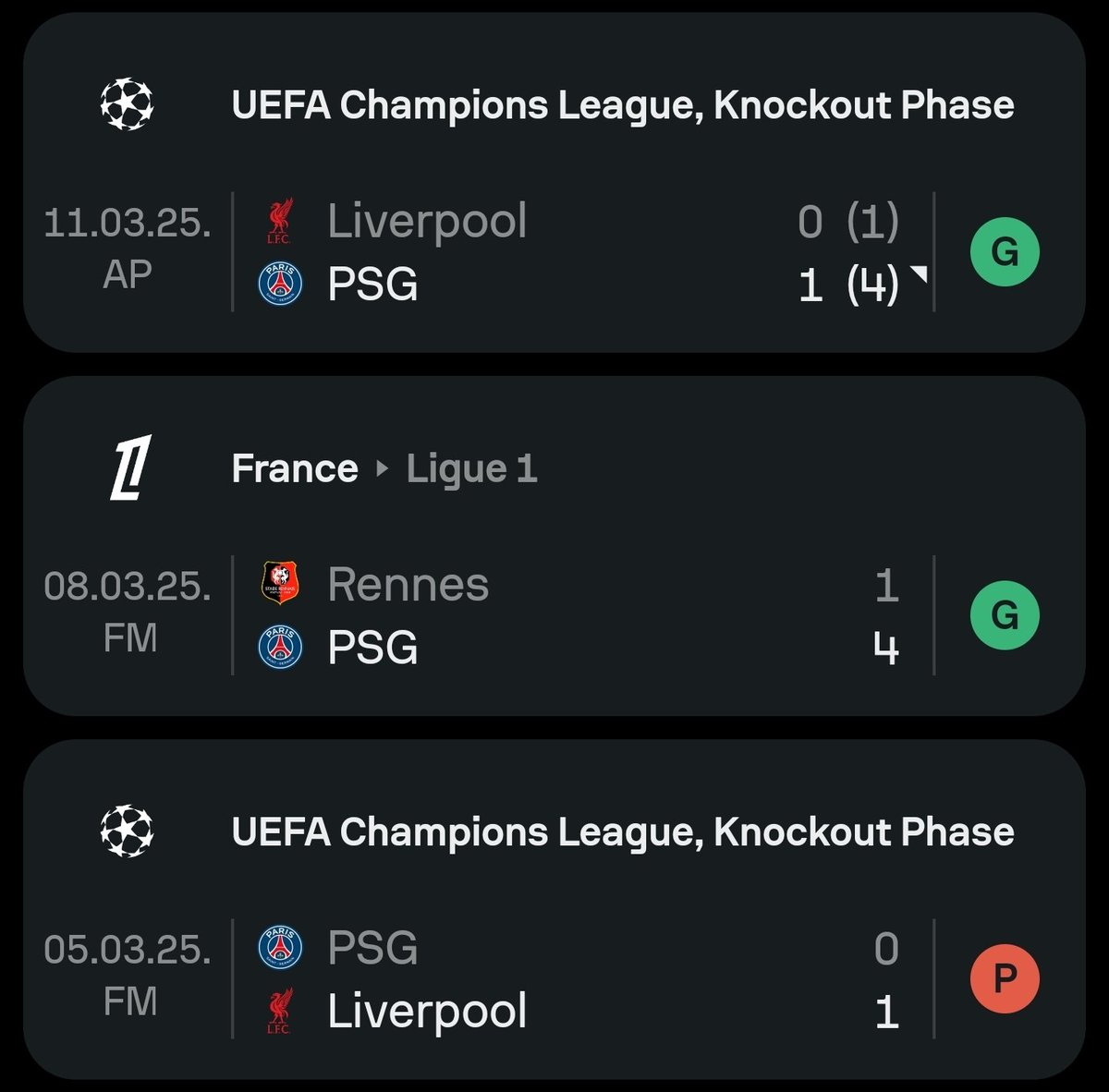
Task: Open the Rennes team name
Action: point(408,584)
